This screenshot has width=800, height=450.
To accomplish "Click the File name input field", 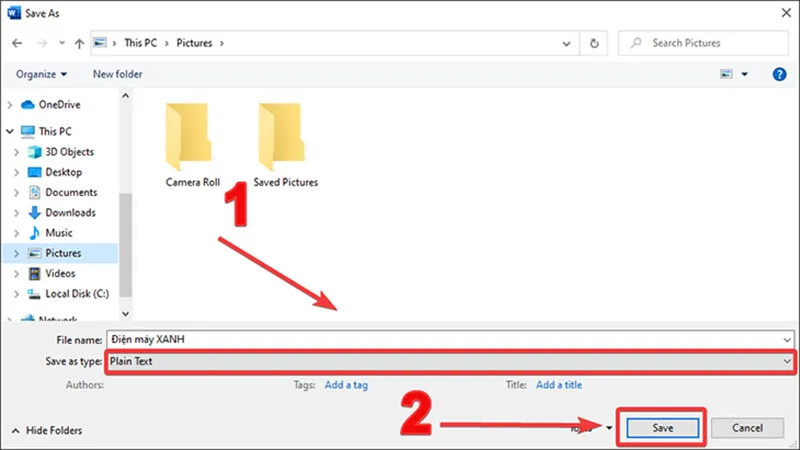I will click(x=449, y=340).
